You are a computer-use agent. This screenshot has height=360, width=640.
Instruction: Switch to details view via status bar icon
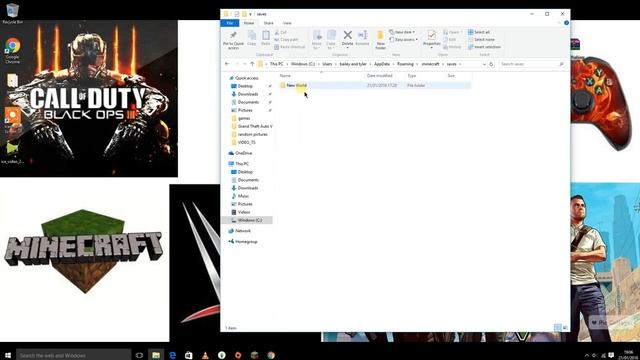point(558,327)
